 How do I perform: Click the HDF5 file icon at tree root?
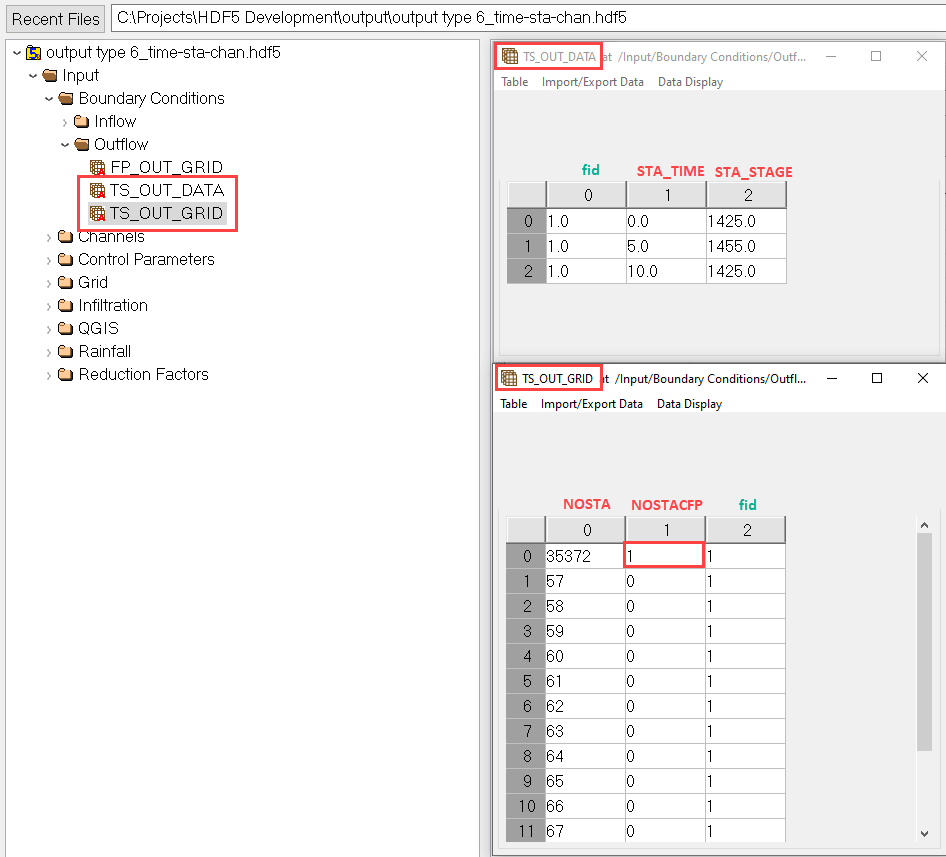[x=33, y=52]
